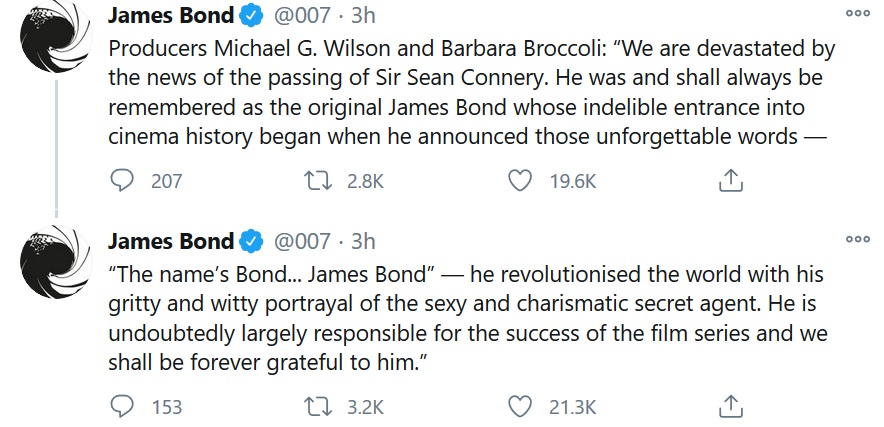Open James Bond avatar on second tweet

(56, 262)
